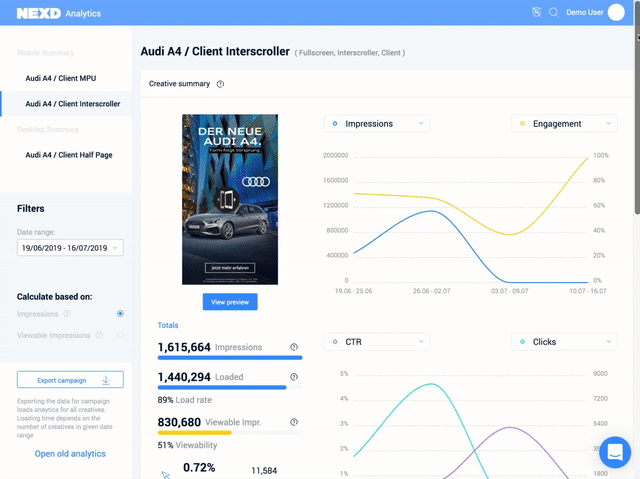Click info icon beside Impressions filter option
The width and height of the screenshot is (640, 479).
click(x=67, y=313)
